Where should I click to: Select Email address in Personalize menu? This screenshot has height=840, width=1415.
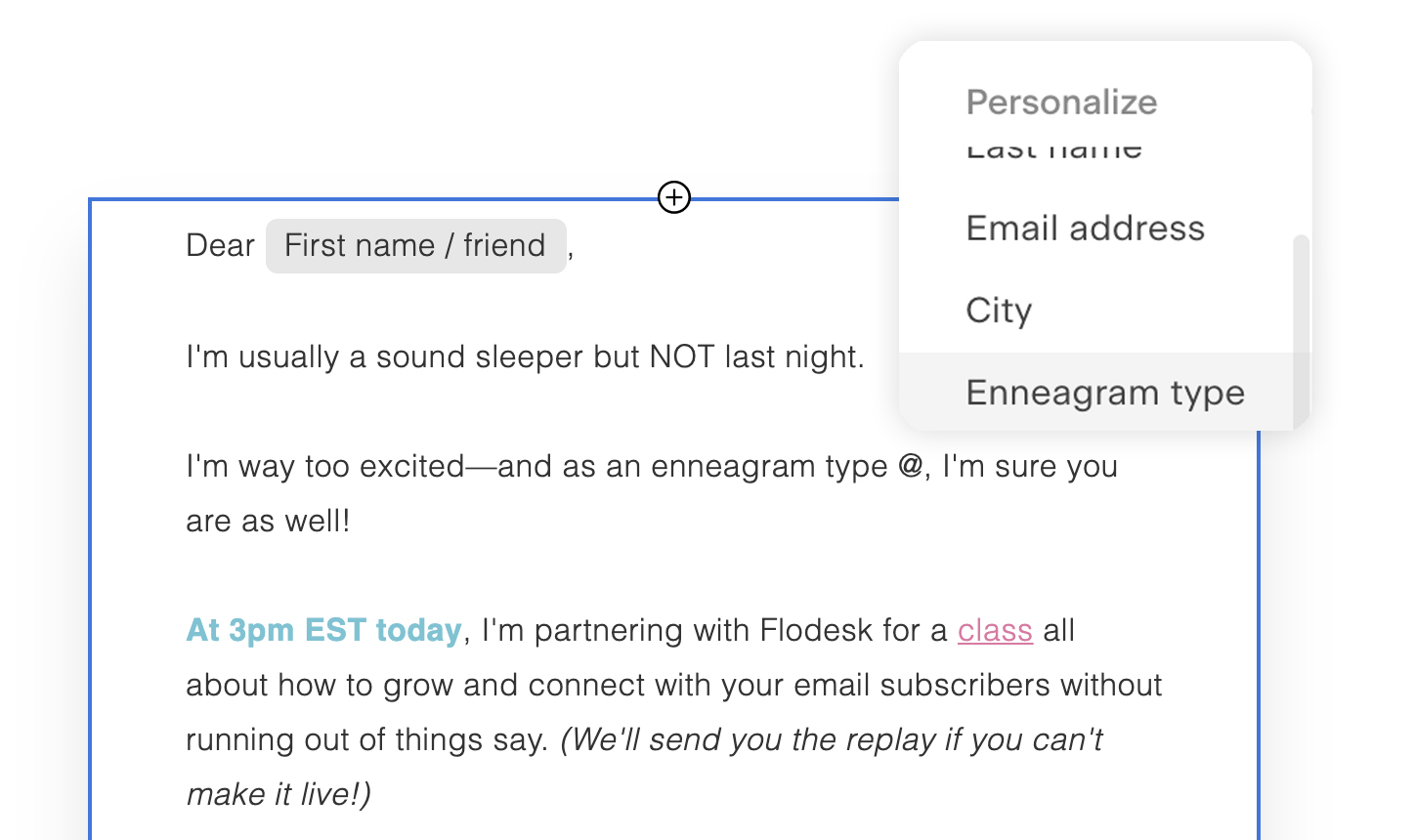click(1085, 229)
